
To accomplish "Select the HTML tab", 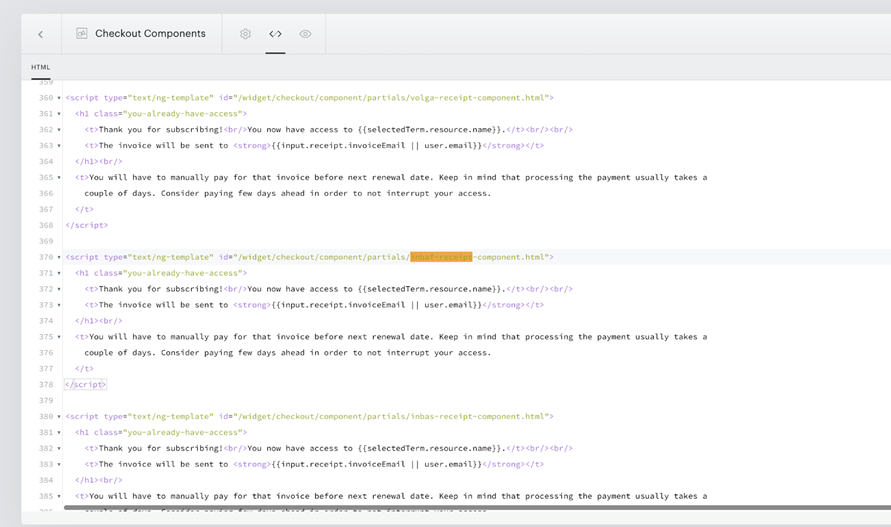I will tap(41, 67).
